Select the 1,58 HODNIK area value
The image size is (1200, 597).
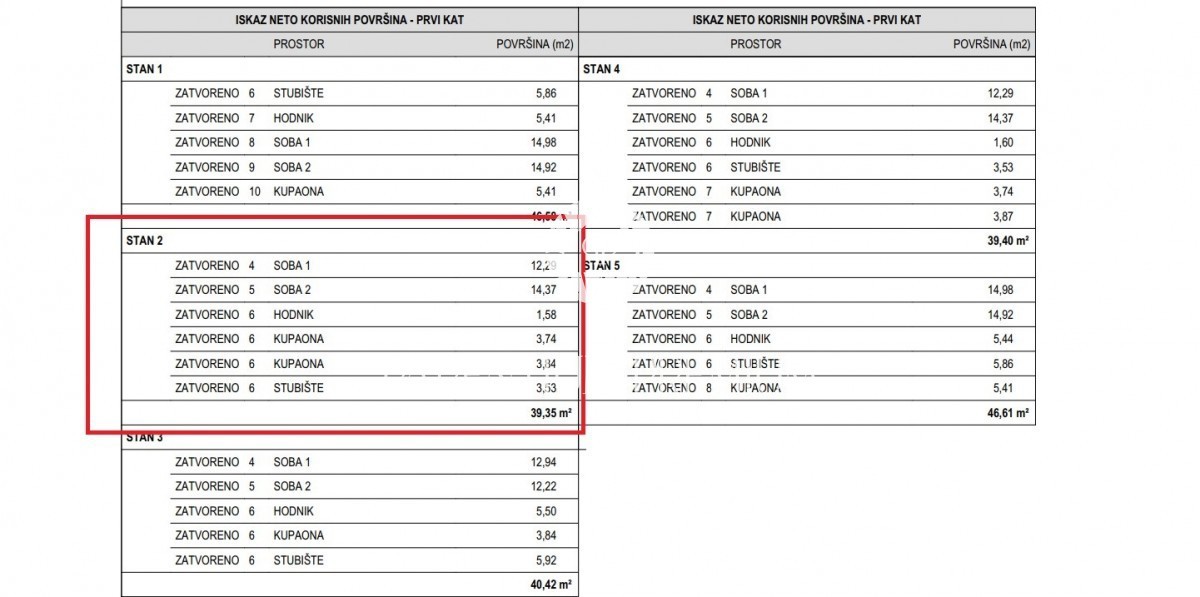tap(545, 315)
